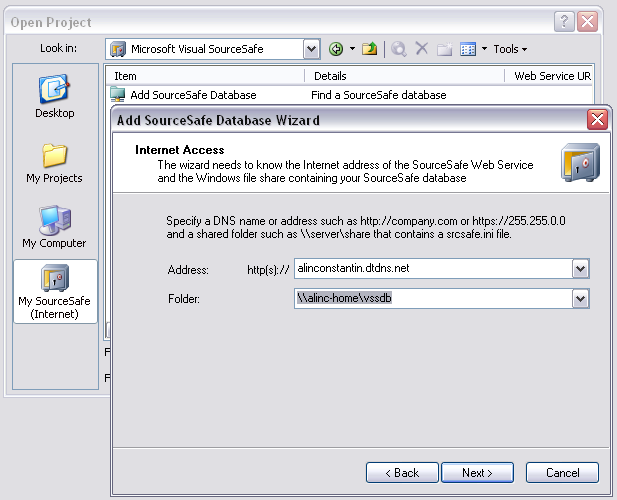
Task: Click the SourceSafe vault icon in wizard header
Action: 580,162
